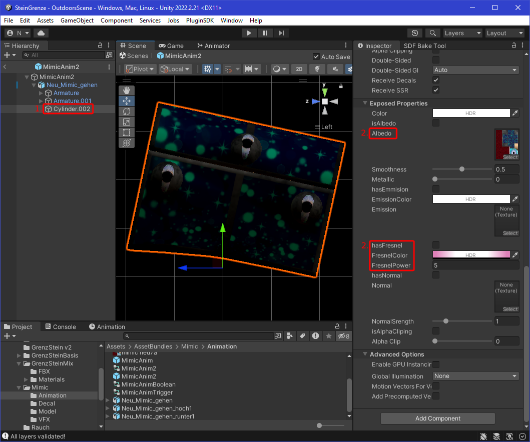Select the Move tool in scene

click(127, 101)
